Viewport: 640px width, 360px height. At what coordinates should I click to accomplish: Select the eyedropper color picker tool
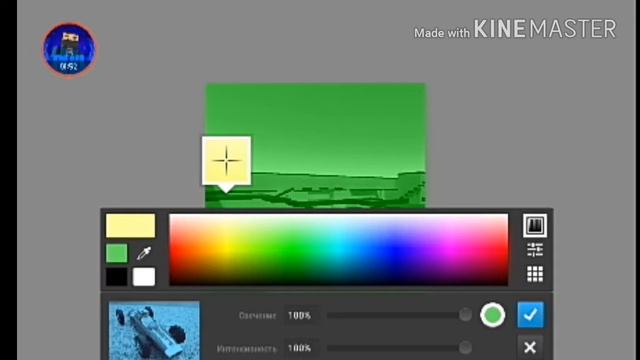pyautogui.click(x=144, y=253)
